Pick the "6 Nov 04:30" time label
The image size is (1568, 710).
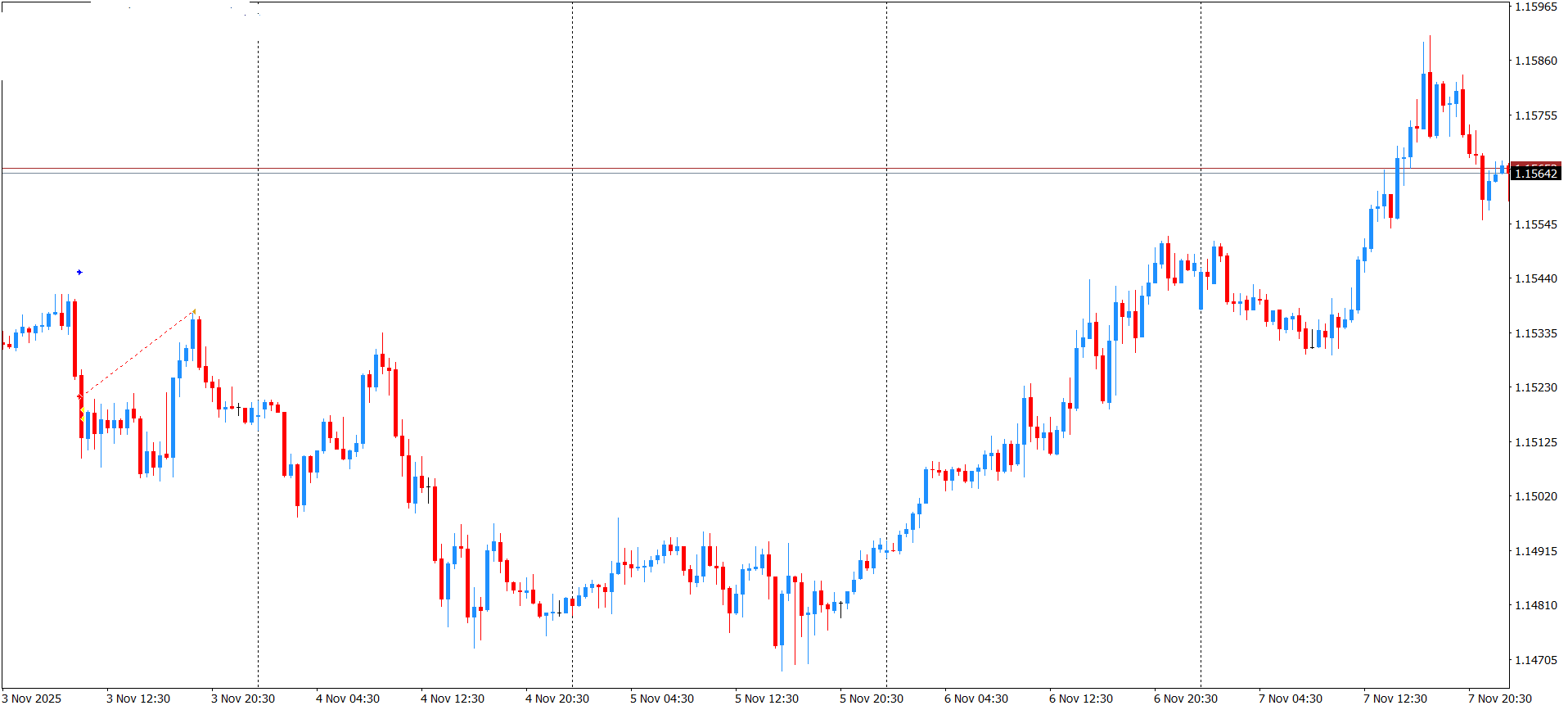pyautogui.click(x=976, y=699)
